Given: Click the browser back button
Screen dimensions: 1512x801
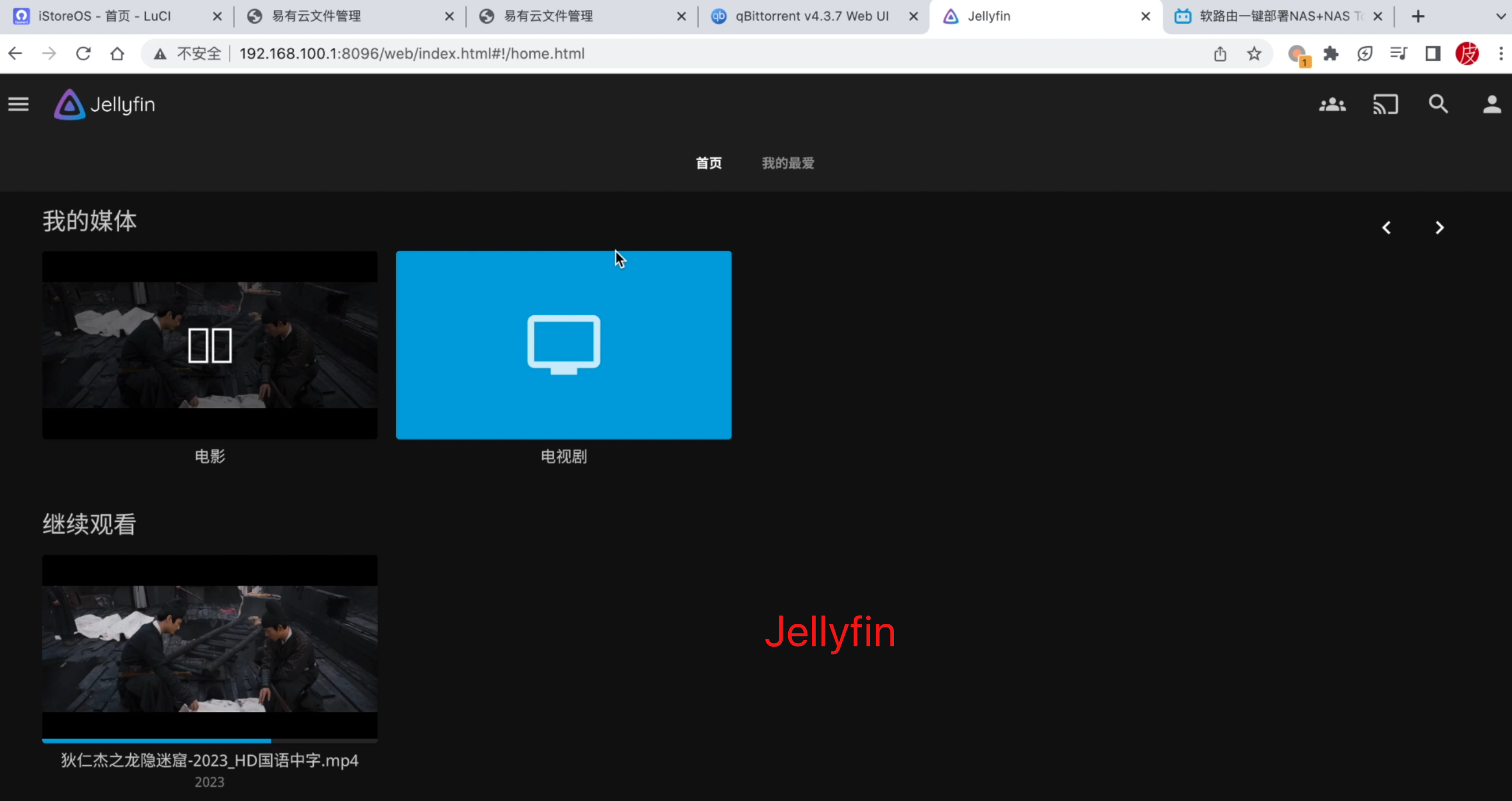Looking at the screenshot, I should 14,53.
